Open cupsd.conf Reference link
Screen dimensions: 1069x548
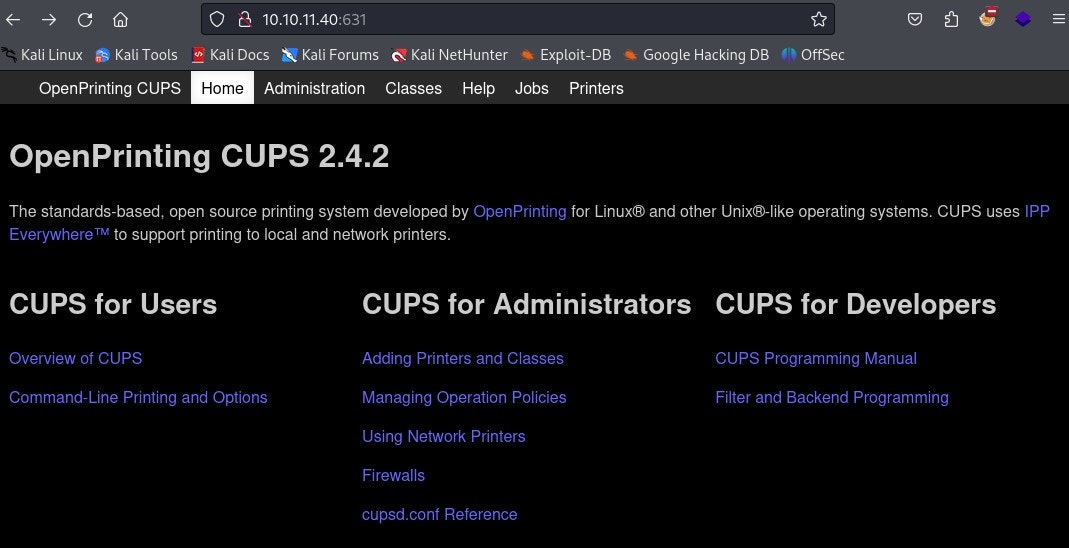coord(440,514)
